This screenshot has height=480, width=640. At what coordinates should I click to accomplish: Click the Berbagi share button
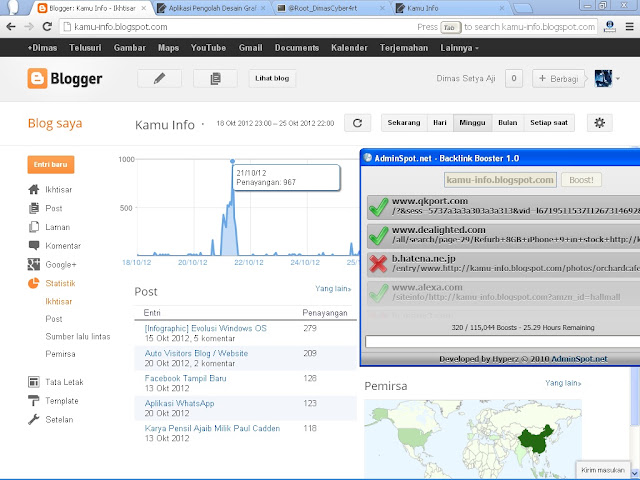tap(558, 78)
